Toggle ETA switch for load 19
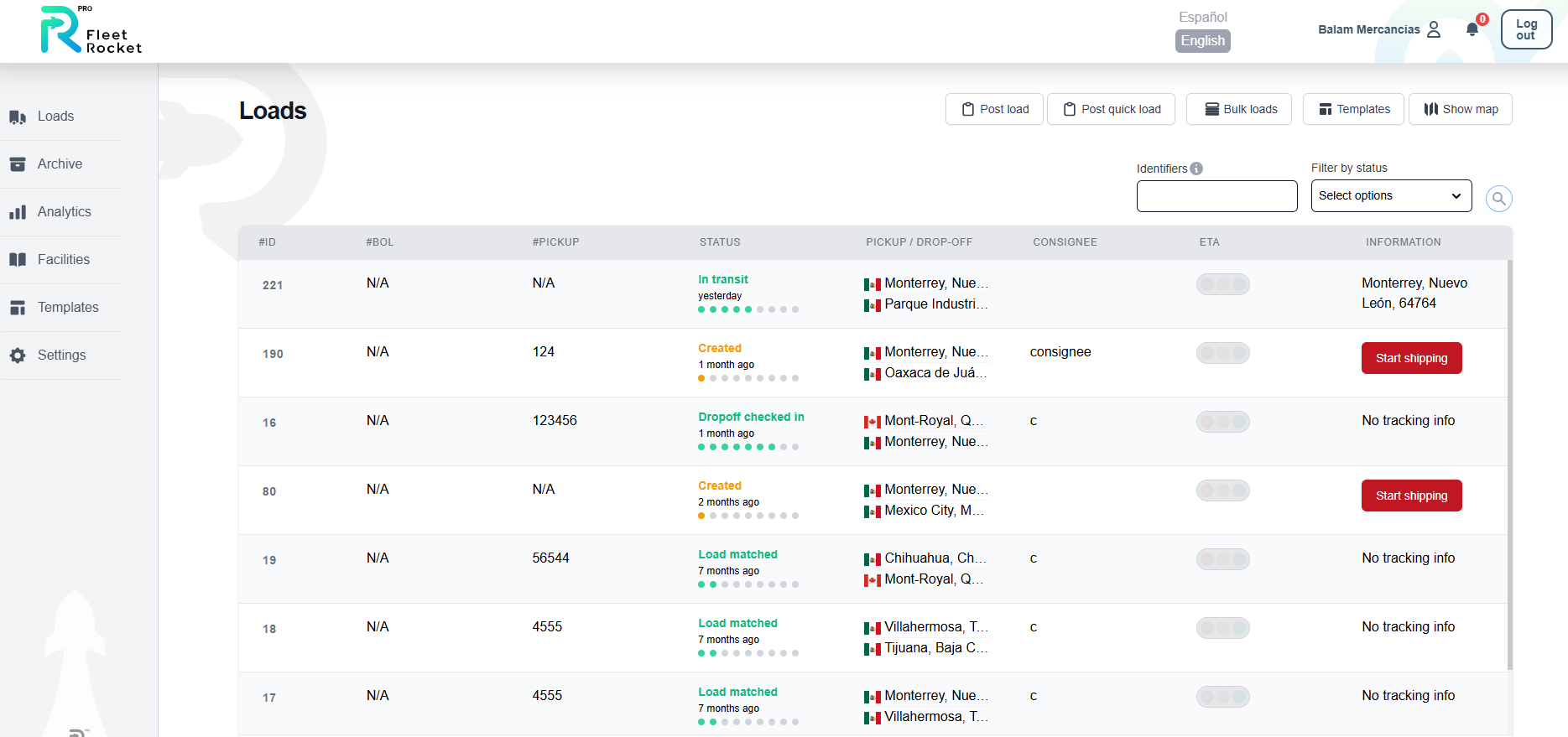Screen dimensions: 1568x737 1222,559
